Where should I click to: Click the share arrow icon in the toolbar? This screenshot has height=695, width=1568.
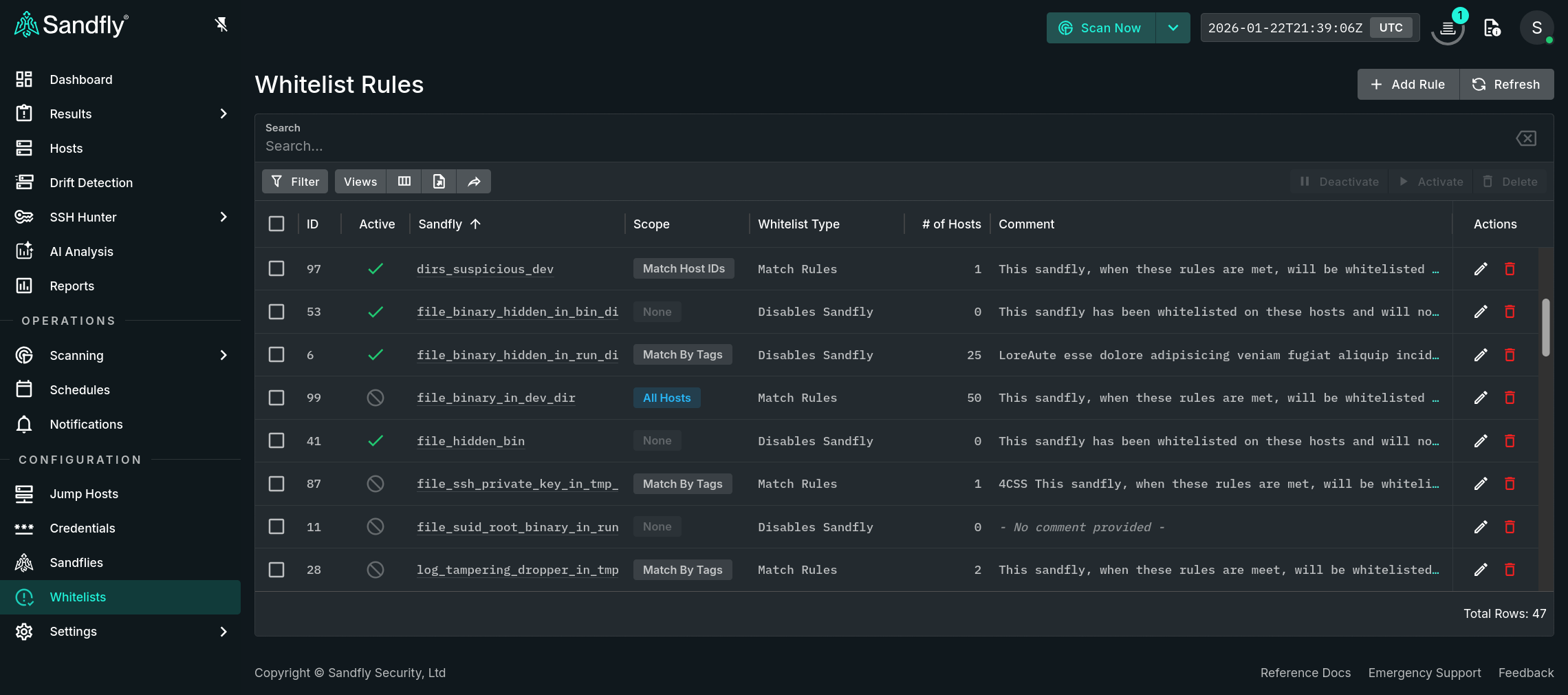[474, 181]
